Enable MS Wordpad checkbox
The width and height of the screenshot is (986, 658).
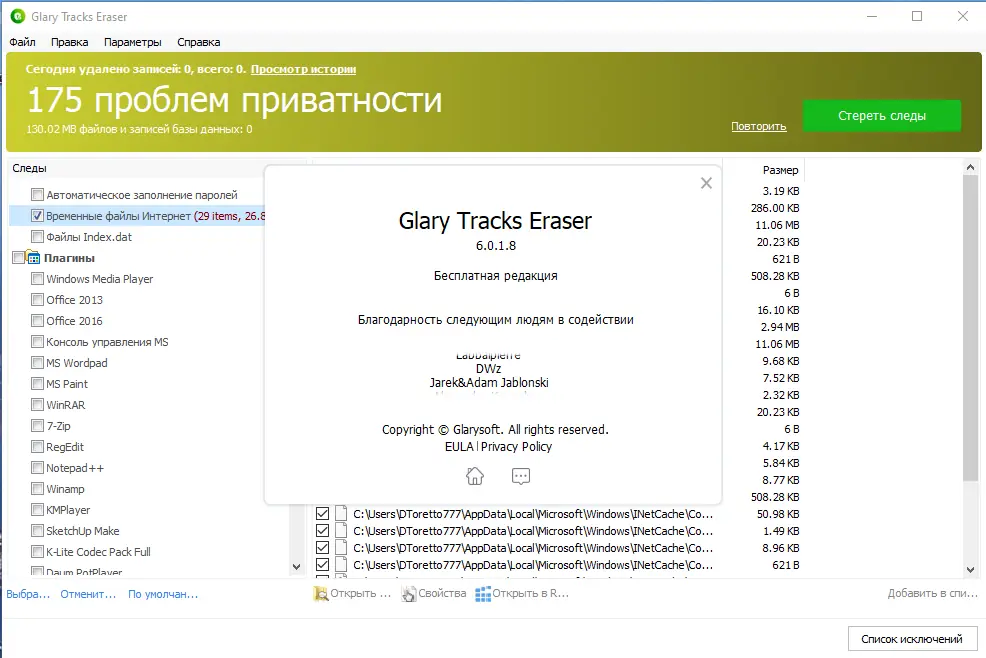tap(37, 362)
